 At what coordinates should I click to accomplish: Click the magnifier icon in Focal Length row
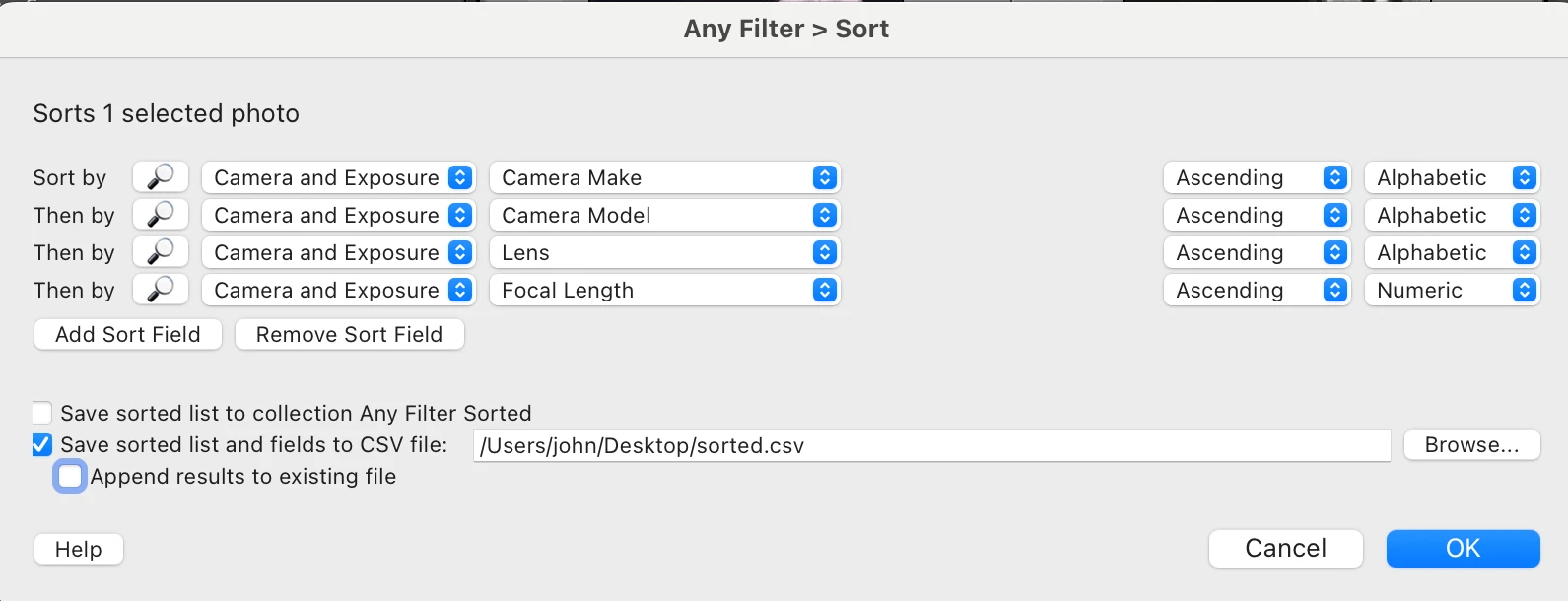(x=161, y=290)
